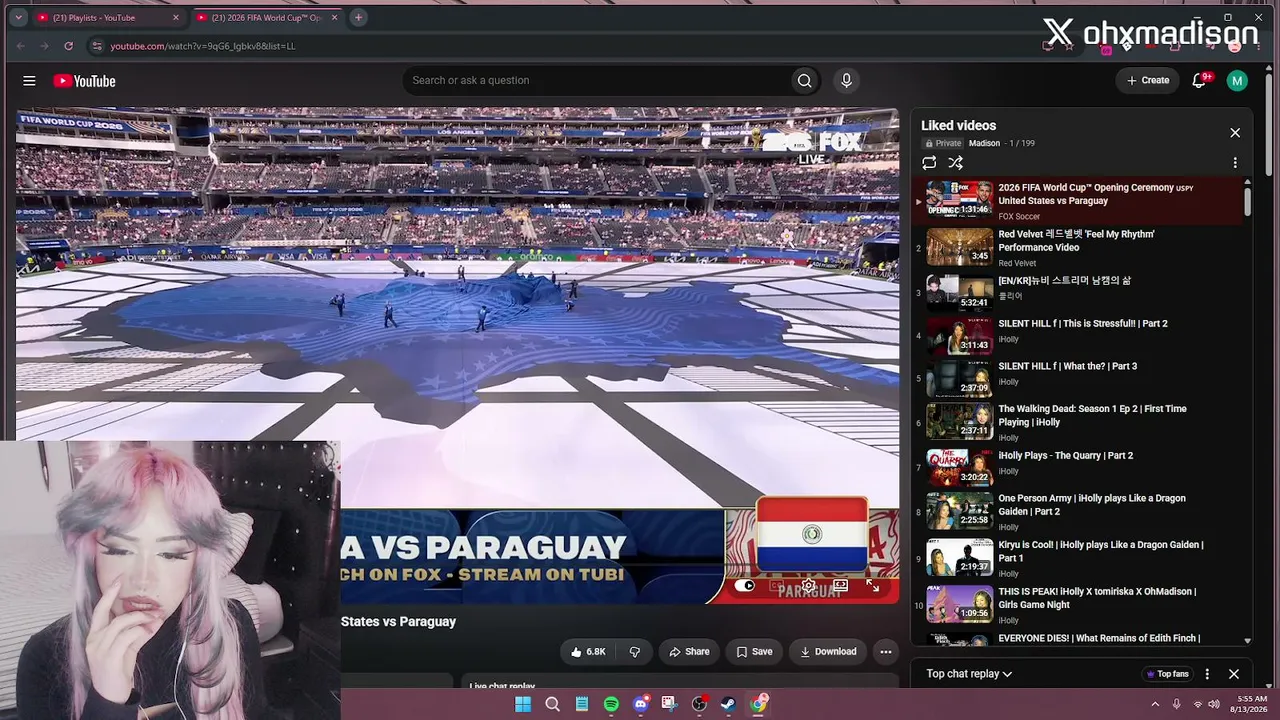Reload the current page
Screen dimensions: 1280x720
click(68, 46)
